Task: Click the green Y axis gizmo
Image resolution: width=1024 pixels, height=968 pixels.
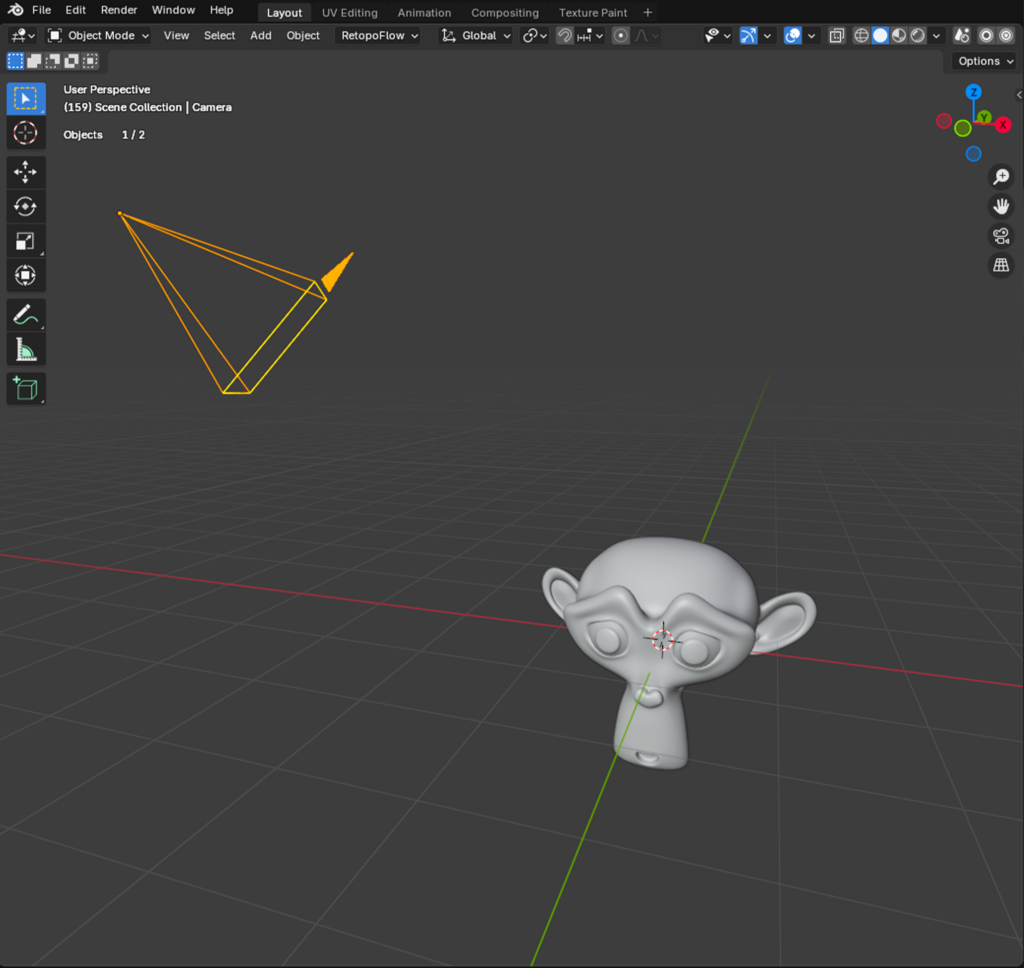Action: (984, 118)
